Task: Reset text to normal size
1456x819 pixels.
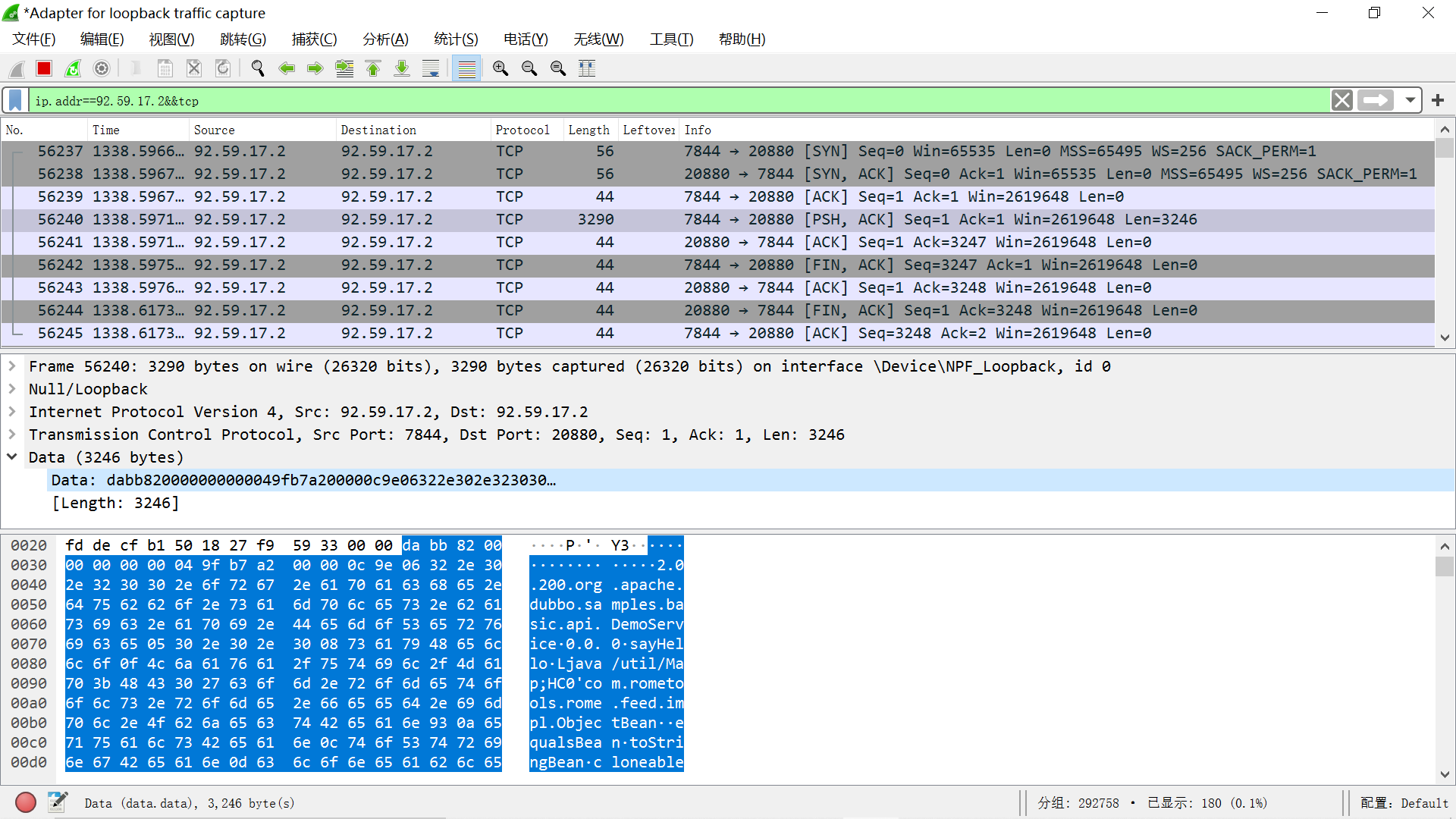Action: (558, 69)
